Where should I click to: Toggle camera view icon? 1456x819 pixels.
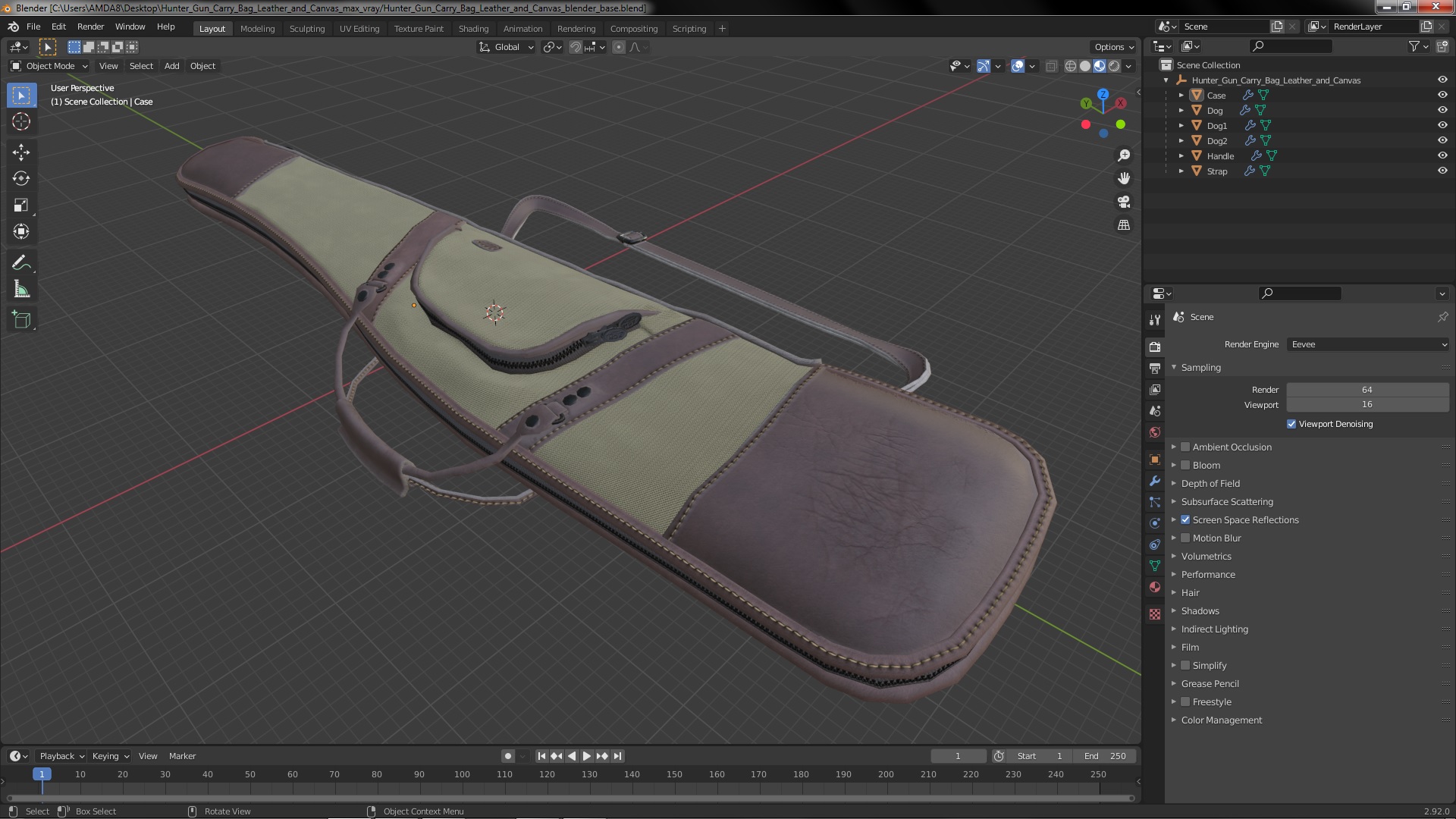coord(1124,202)
